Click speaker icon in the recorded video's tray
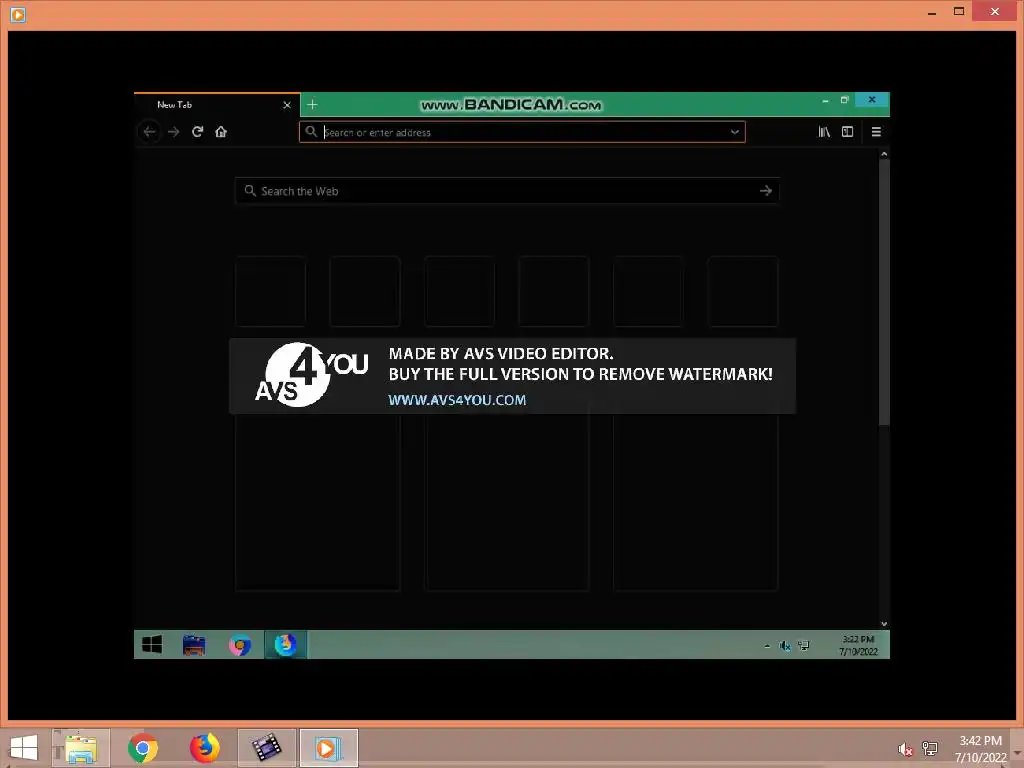The height and width of the screenshot is (768, 1024). (785, 646)
